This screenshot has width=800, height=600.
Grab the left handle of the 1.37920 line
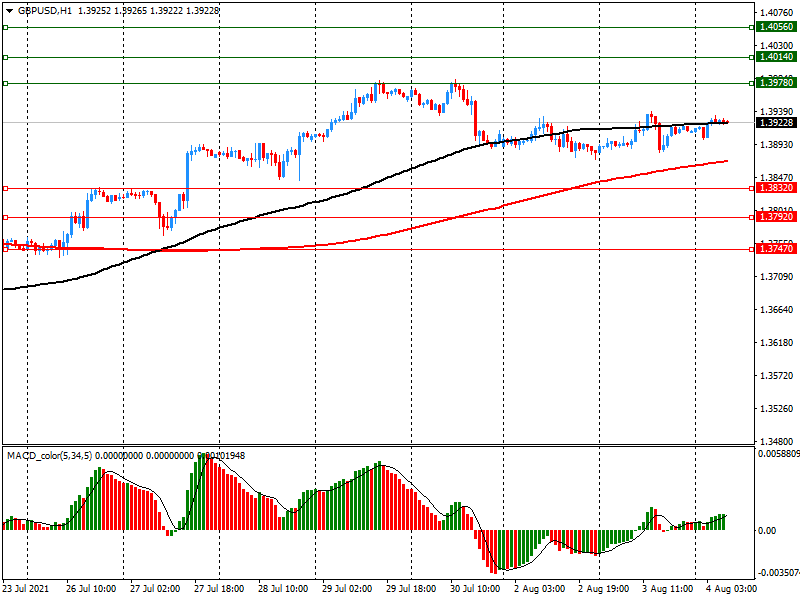coord(6,218)
